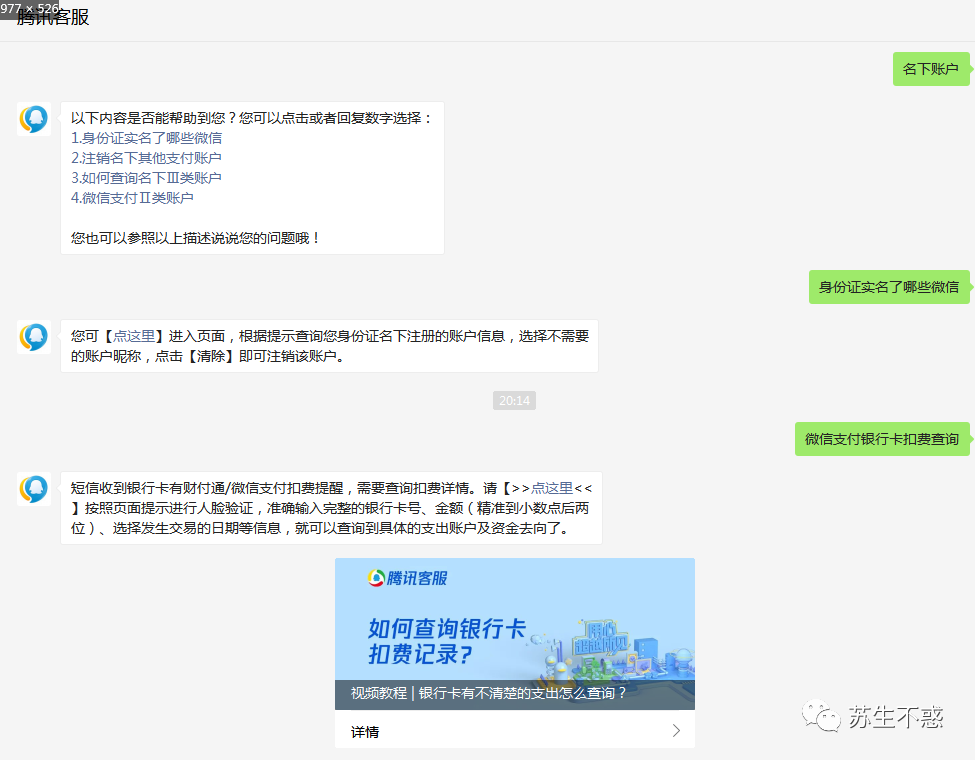Click the caption 视频教程 | 银行卡有不清楚的支出怎么查询
Screen dimensions: 975x760
[488, 693]
